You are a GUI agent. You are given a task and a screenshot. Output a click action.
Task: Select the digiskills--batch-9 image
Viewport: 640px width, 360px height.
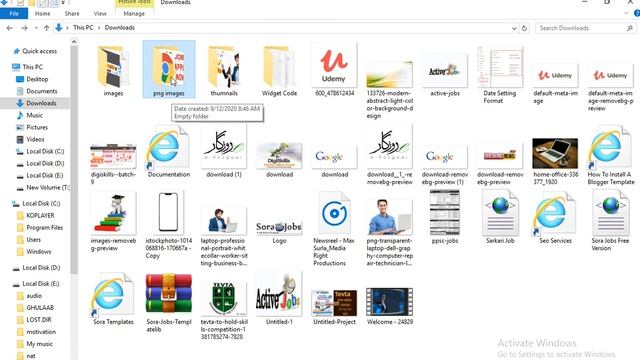[113, 164]
